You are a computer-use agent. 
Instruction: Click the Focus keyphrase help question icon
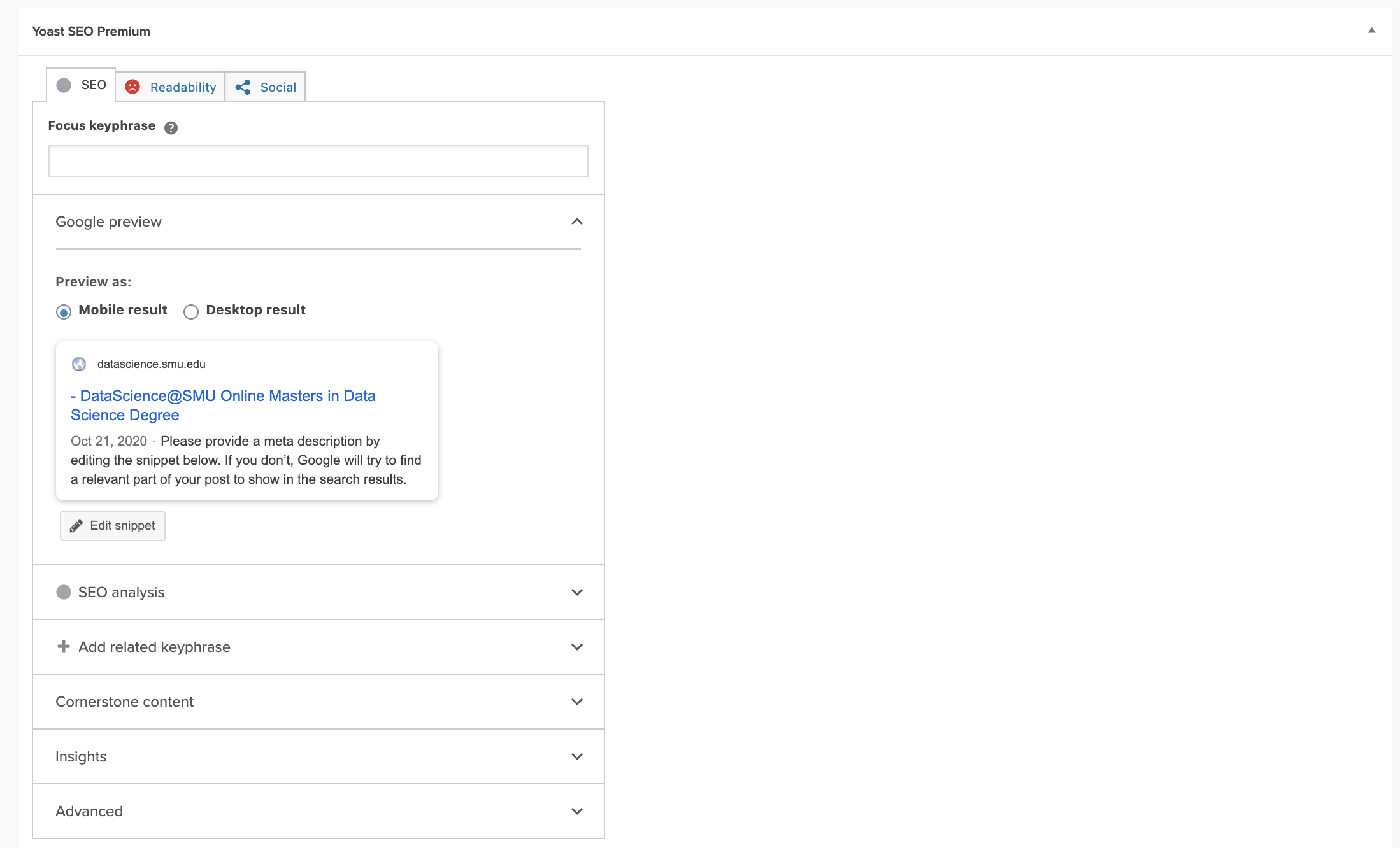pyautogui.click(x=171, y=128)
